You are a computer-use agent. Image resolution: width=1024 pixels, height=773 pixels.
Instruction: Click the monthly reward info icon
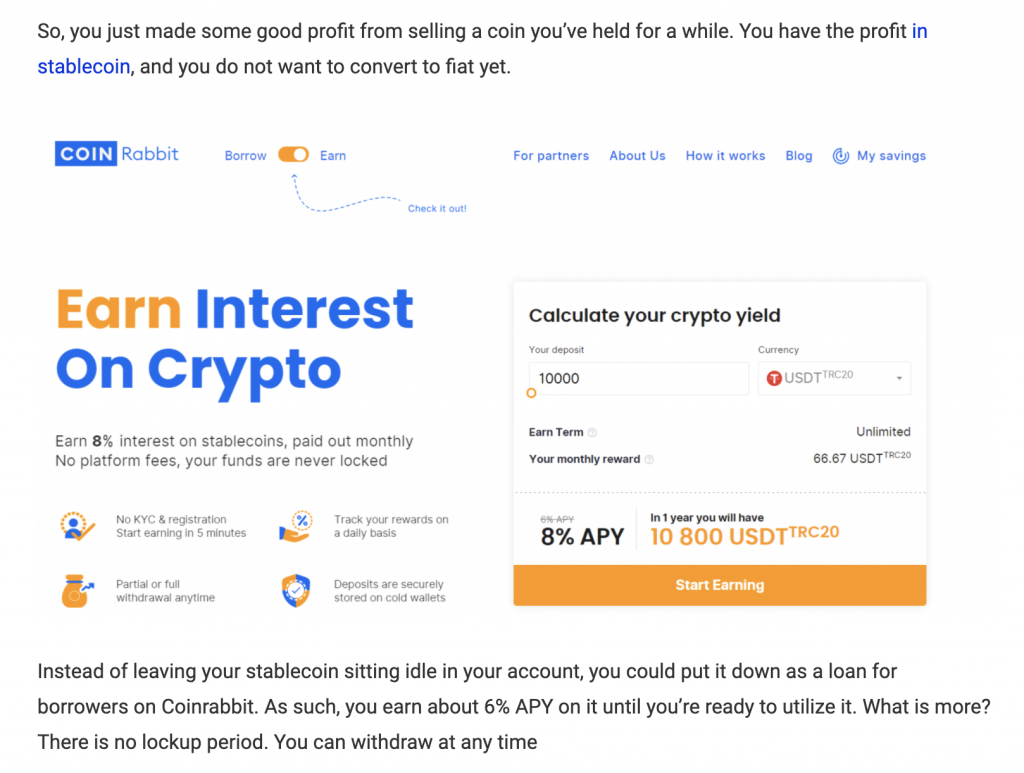coord(649,460)
